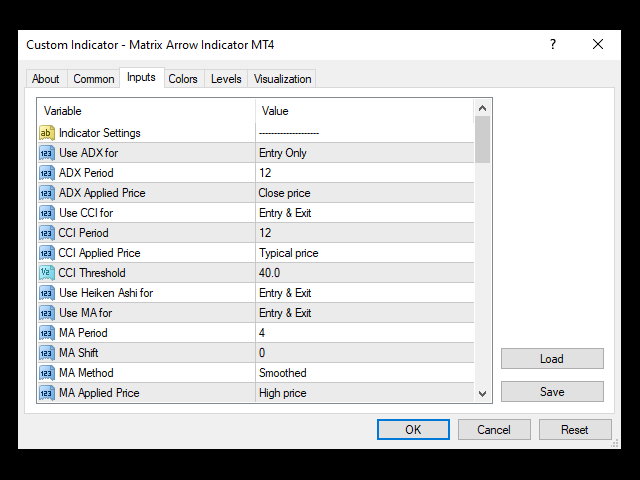
Task: Click the icon beside ADX Period
Action: pyautogui.click(x=47, y=173)
